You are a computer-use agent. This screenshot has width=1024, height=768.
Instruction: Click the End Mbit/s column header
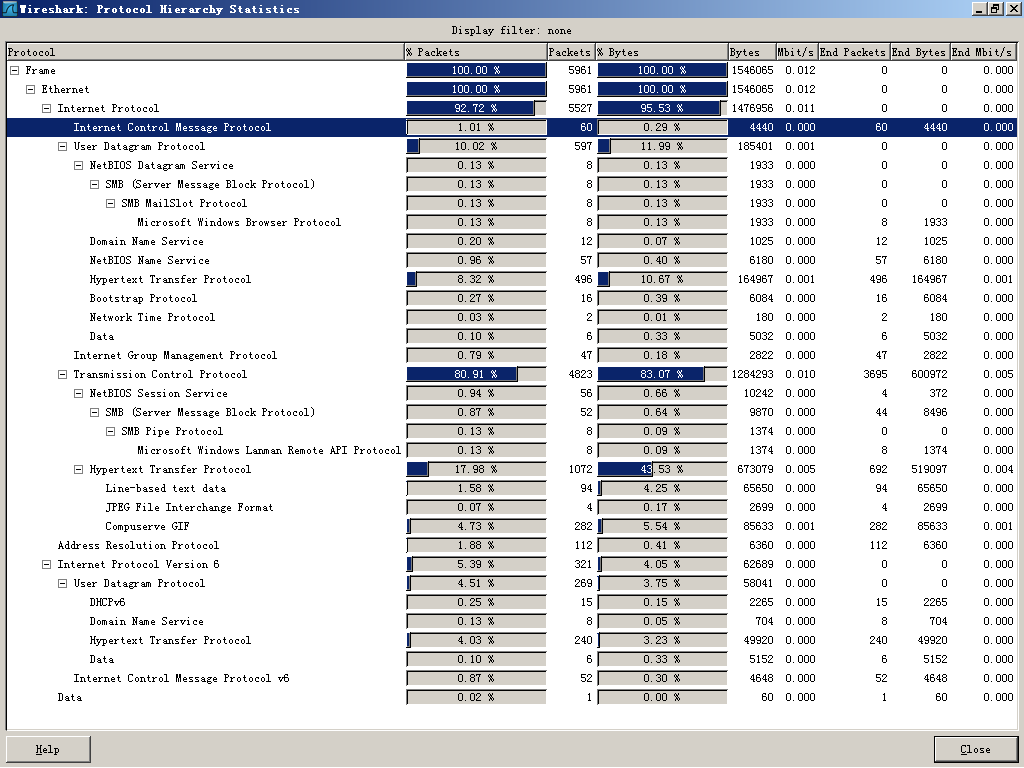tap(982, 52)
